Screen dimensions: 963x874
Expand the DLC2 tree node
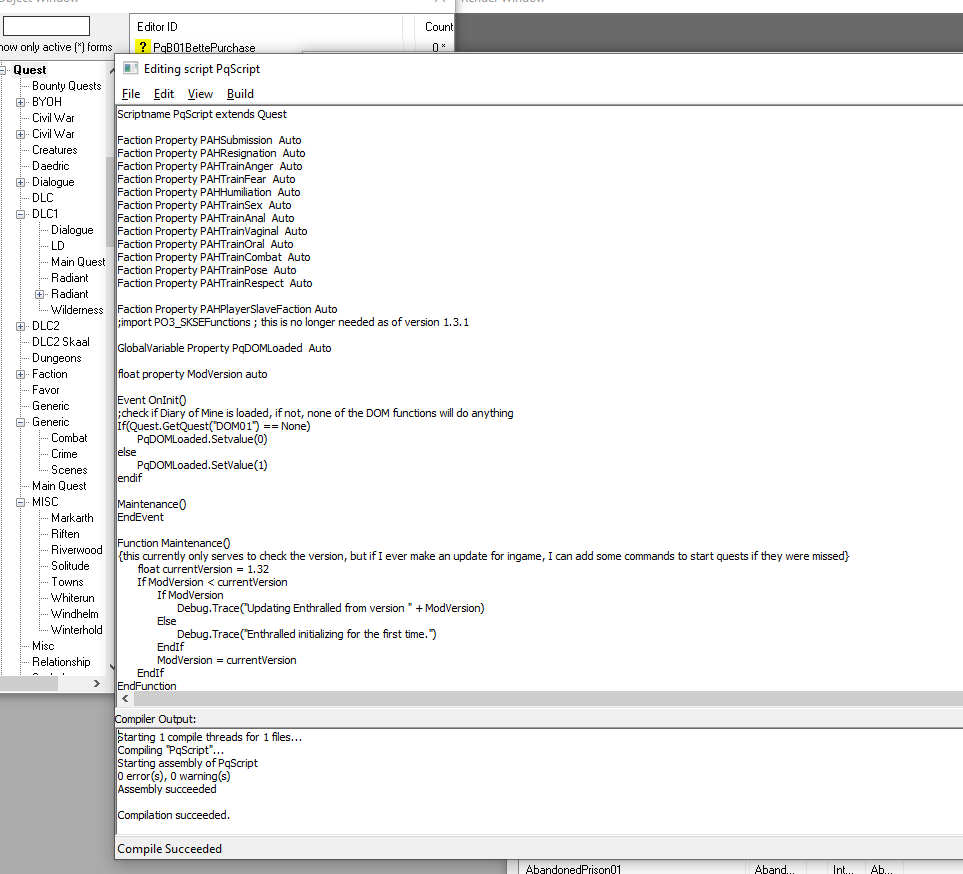point(20,326)
